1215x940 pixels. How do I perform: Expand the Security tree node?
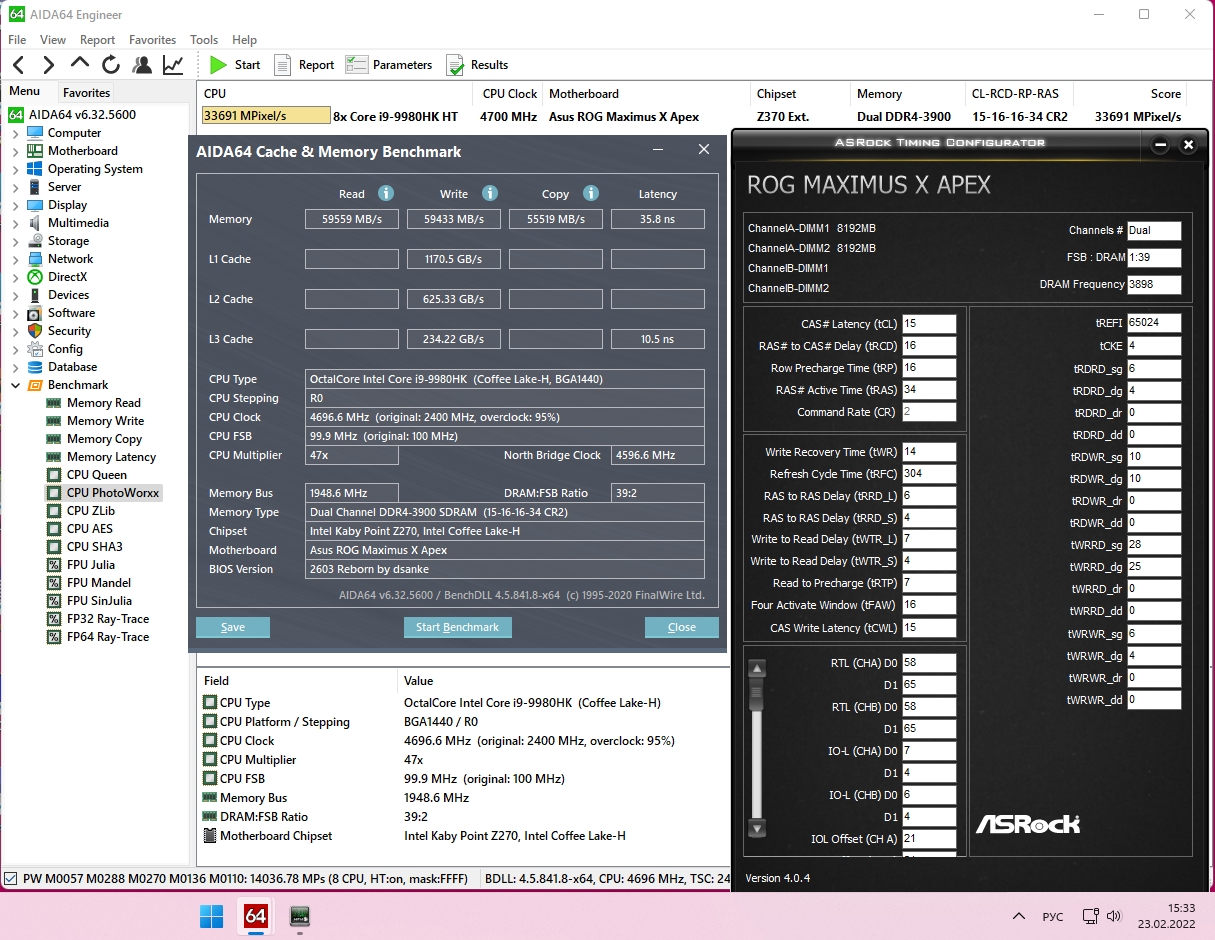coord(15,331)
